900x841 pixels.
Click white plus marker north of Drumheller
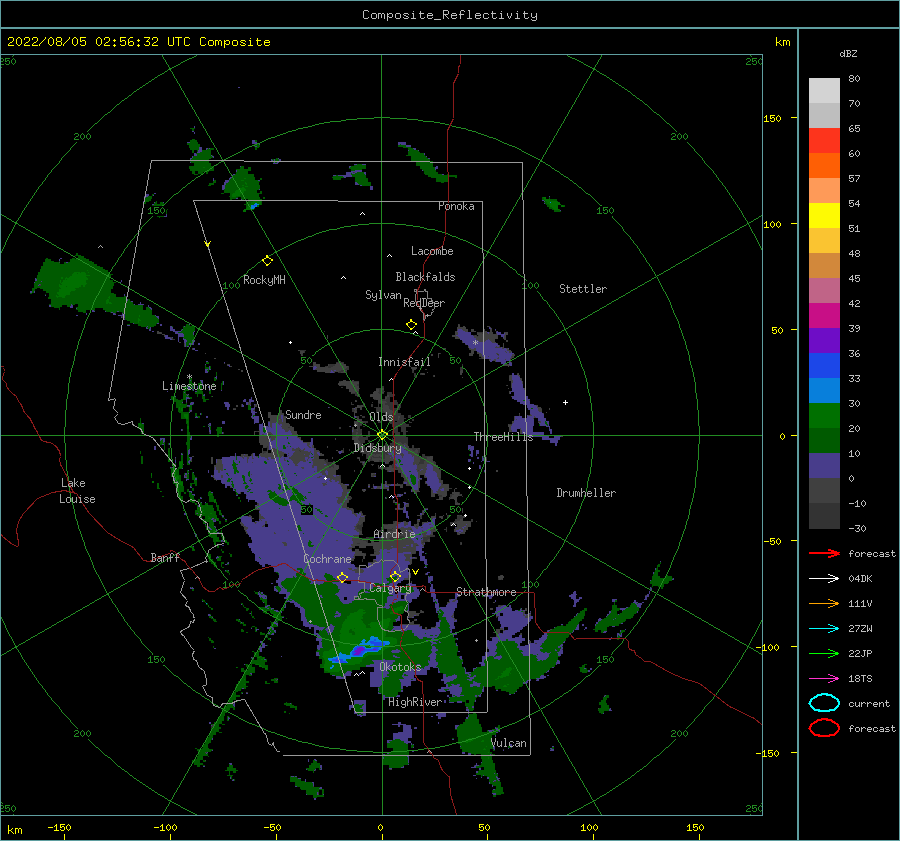tap(565, 402)
